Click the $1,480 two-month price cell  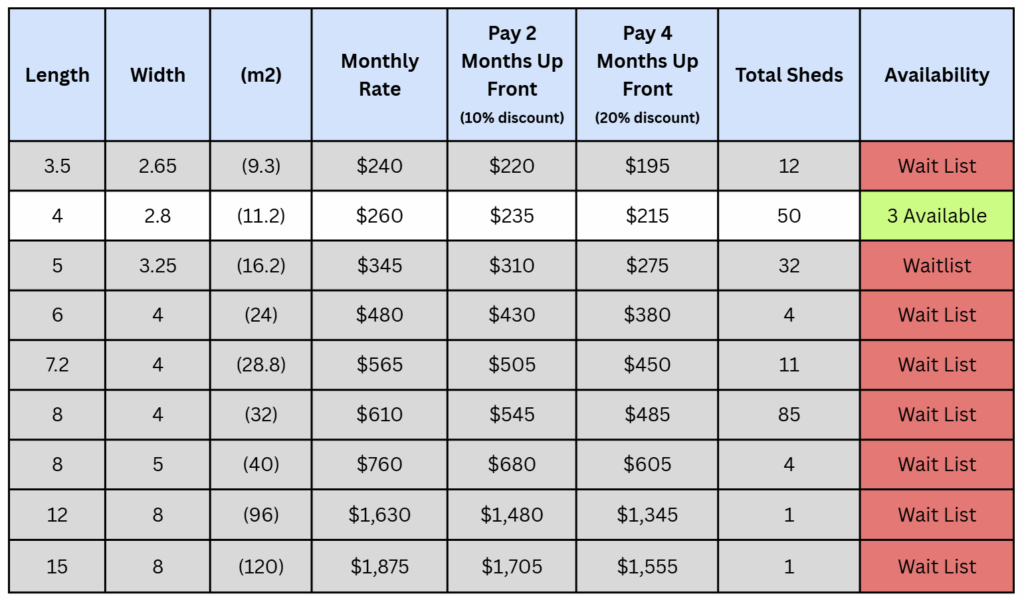click(512, 515)
